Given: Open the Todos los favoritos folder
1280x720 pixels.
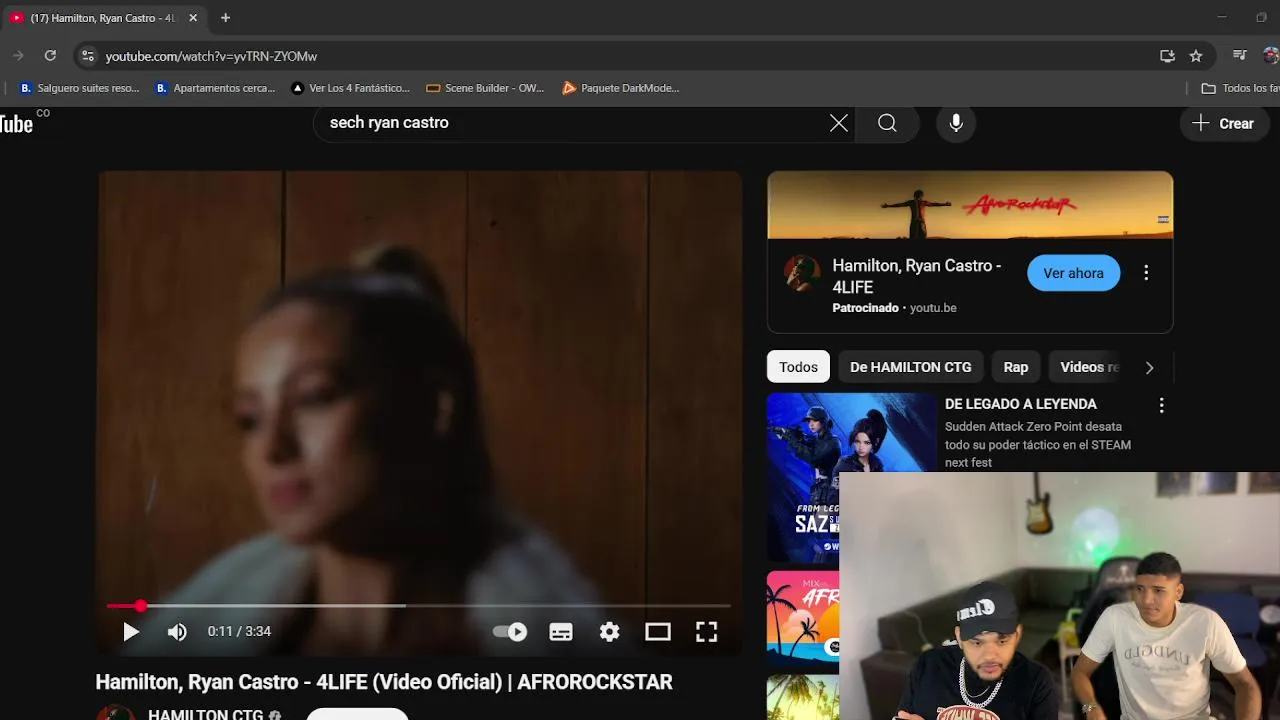Looking at the screenshot, I should point(1240,88).
